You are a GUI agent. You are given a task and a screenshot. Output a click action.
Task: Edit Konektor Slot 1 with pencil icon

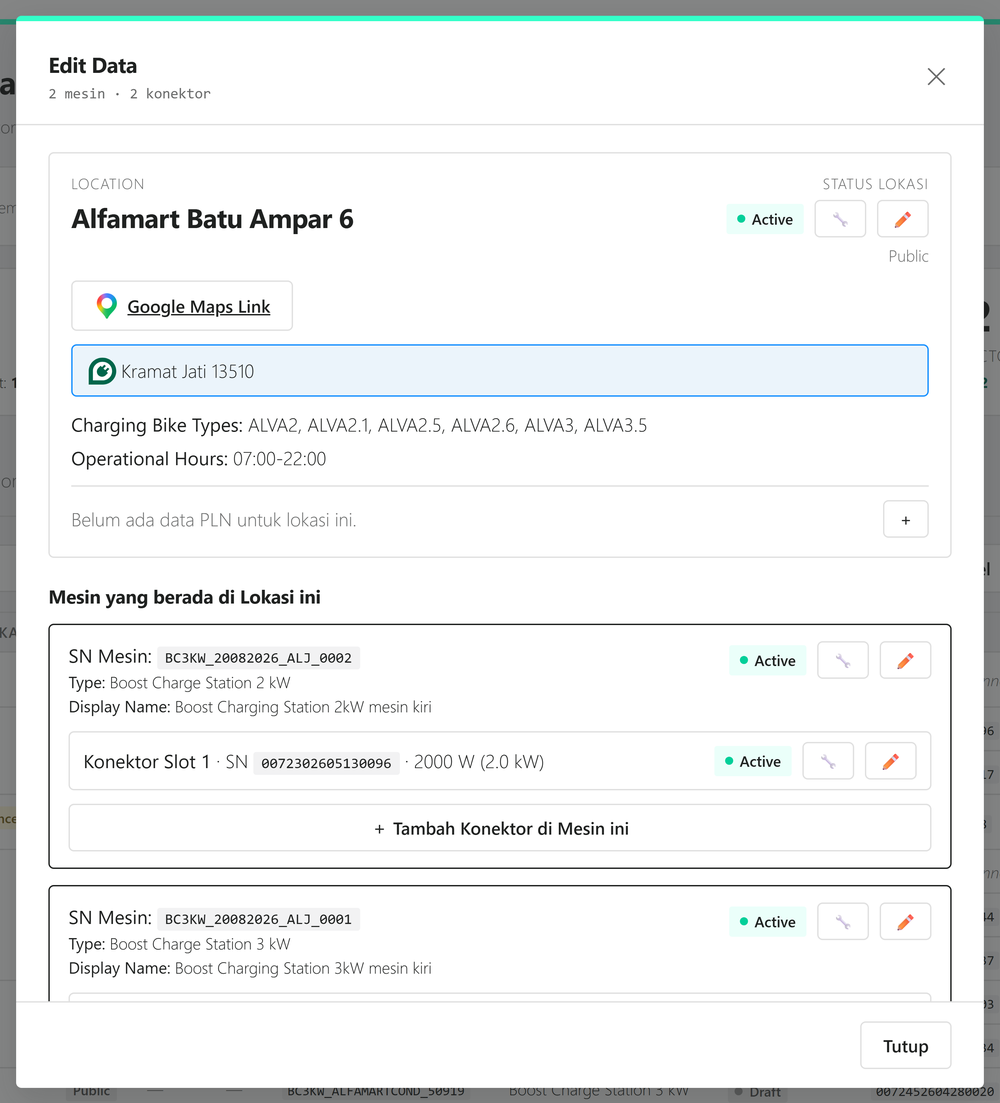pyautogui.click(x=890, y=760)
